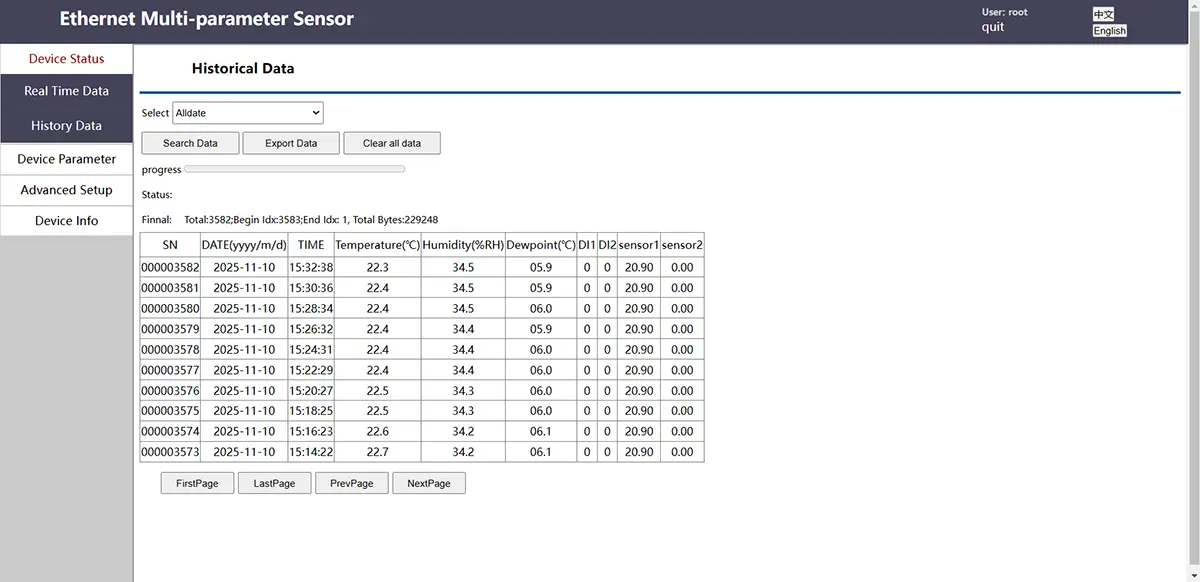This screenshot has height=582, width=1200.
Task: Open History Data in sidebar
Action: pyautogui.click(x=66, y=126)
